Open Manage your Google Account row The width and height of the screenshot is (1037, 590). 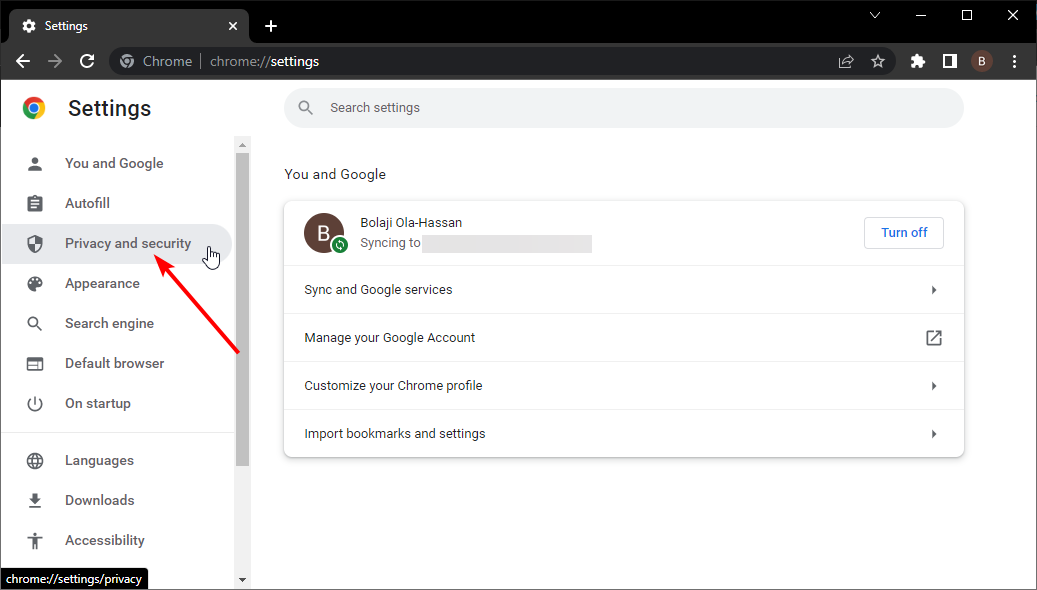[624, 338]
